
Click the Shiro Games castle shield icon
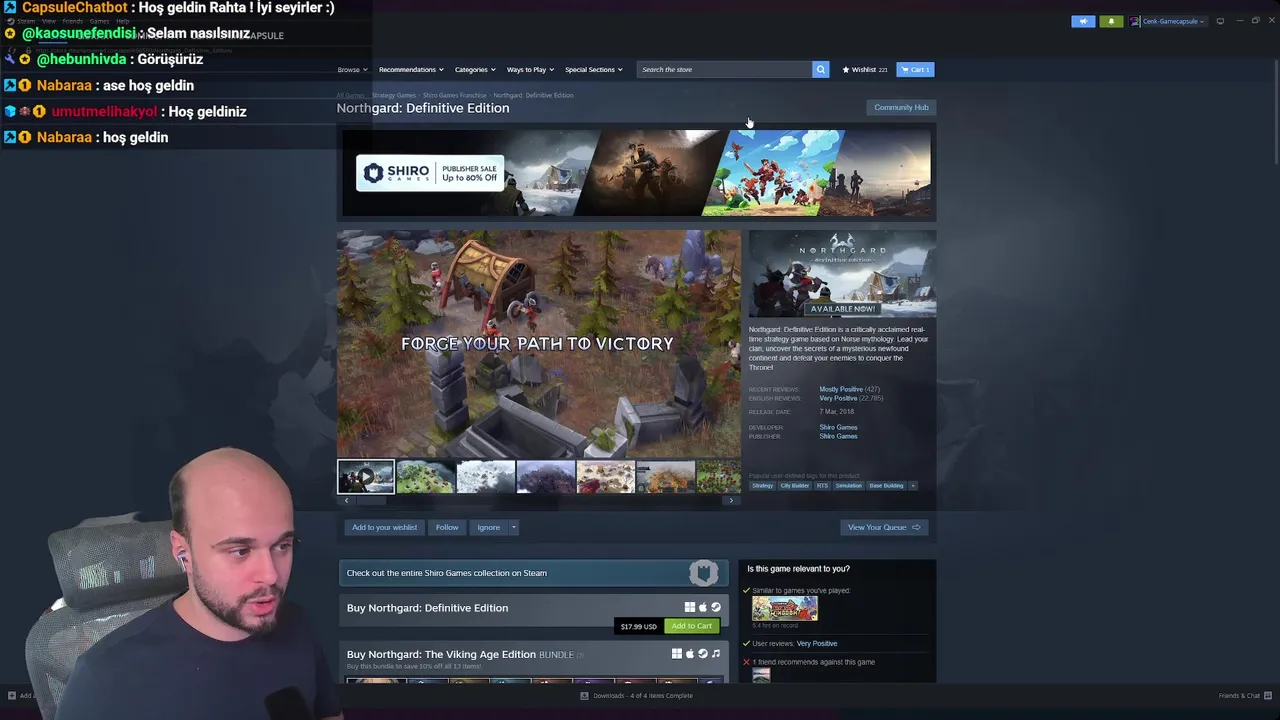coord(704,573)
